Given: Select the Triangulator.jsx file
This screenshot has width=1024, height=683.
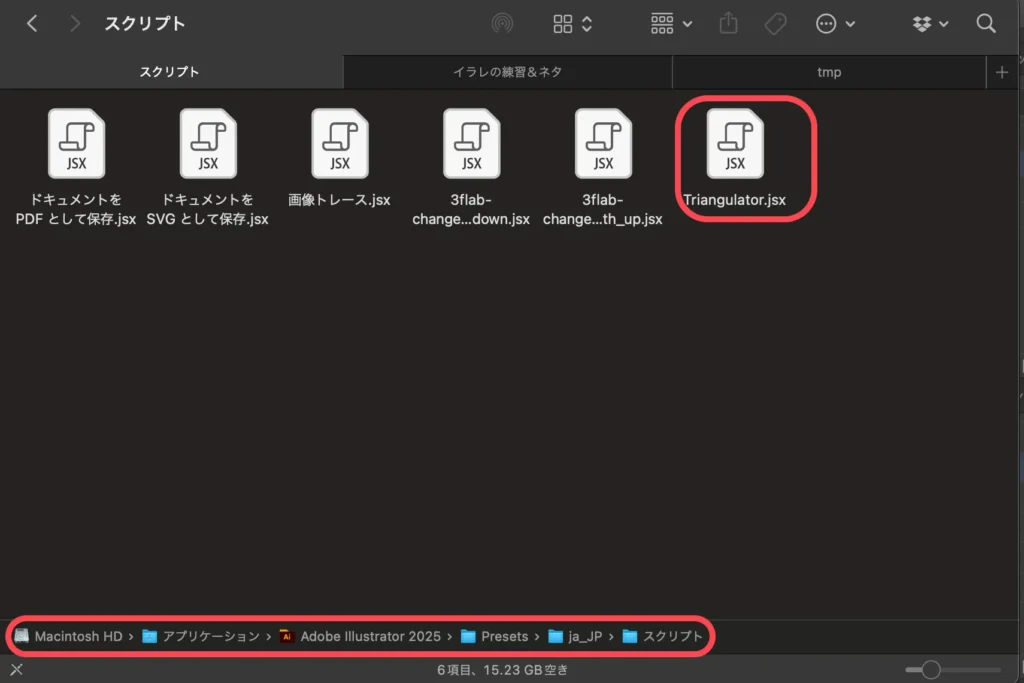Looking at the screenshot, I should 735,145.
